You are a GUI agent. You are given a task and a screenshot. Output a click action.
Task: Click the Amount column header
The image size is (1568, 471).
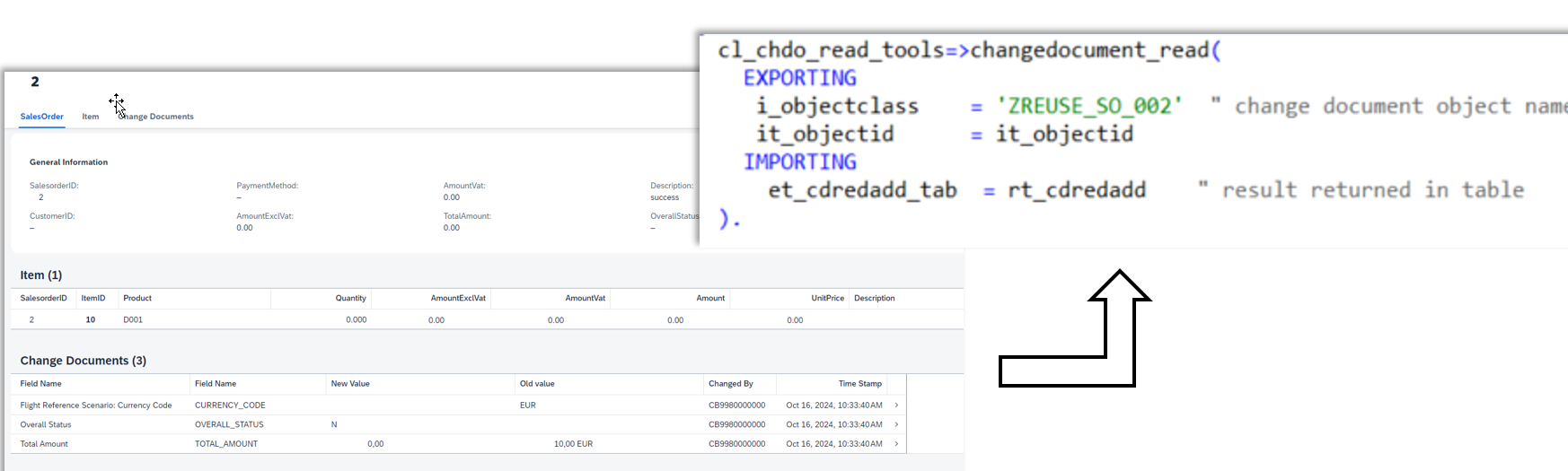click(710, 298)
